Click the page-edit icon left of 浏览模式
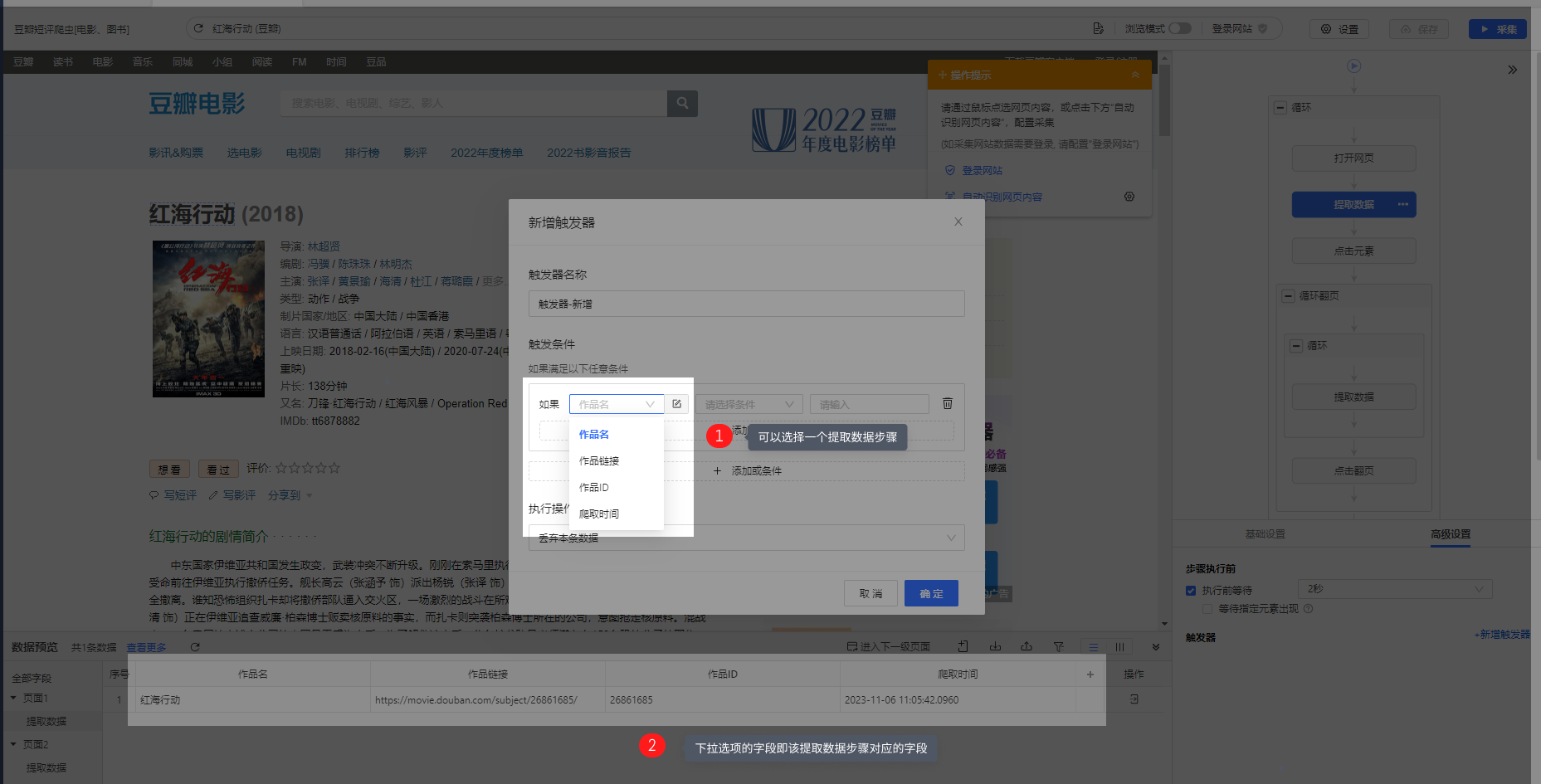Viewport: 1541px width, 784px height. point(1098,28)
